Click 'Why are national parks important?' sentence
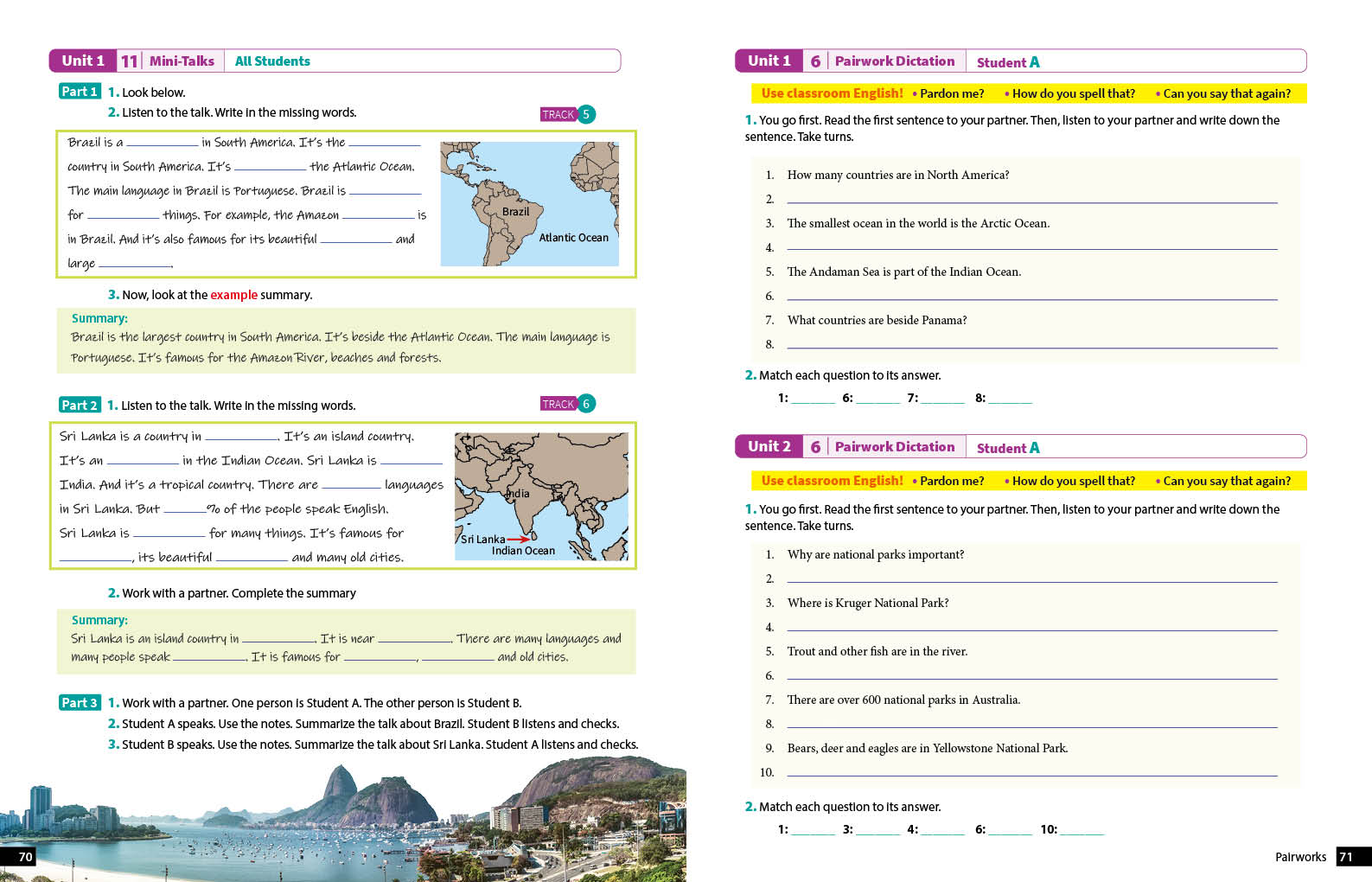The width and height of the screenshot is (1372, 882). point(875,555)
